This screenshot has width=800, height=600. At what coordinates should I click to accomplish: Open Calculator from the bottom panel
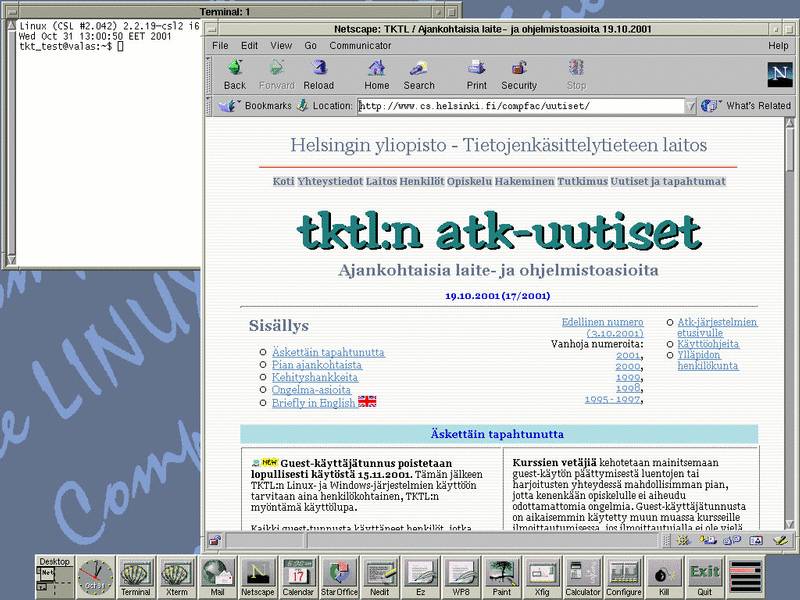[583, 577]
